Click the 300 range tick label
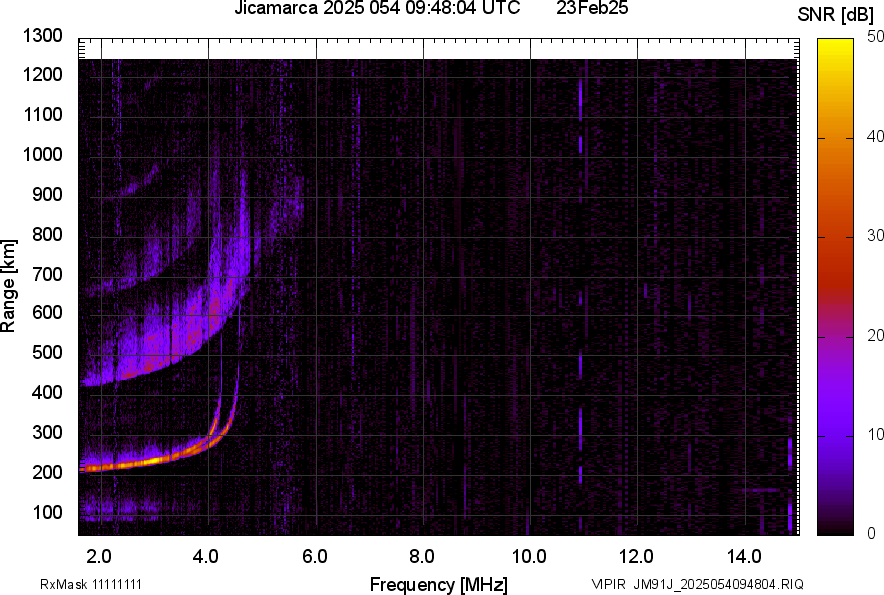The image size is (884, 595). pos(47,432)
